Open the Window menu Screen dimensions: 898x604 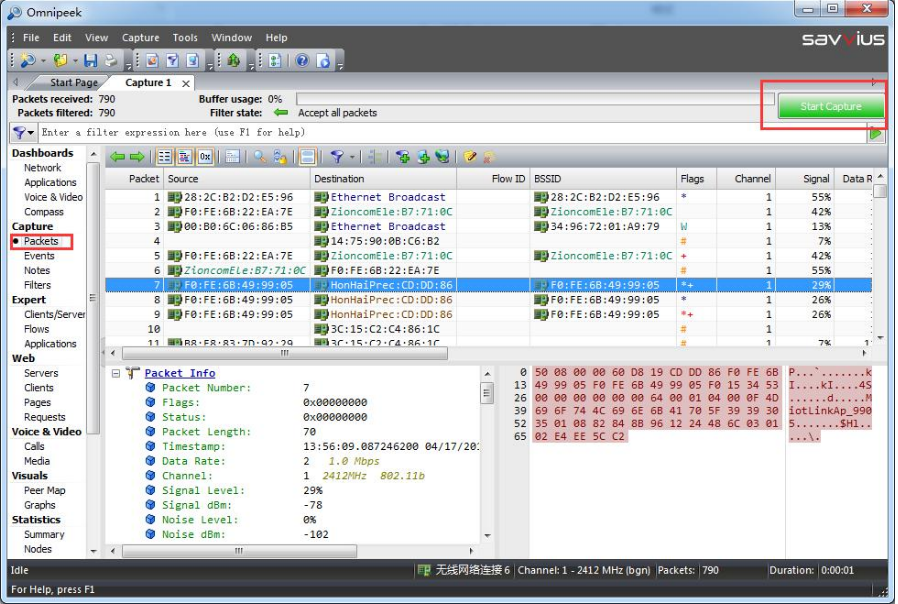tap(231, 38)
